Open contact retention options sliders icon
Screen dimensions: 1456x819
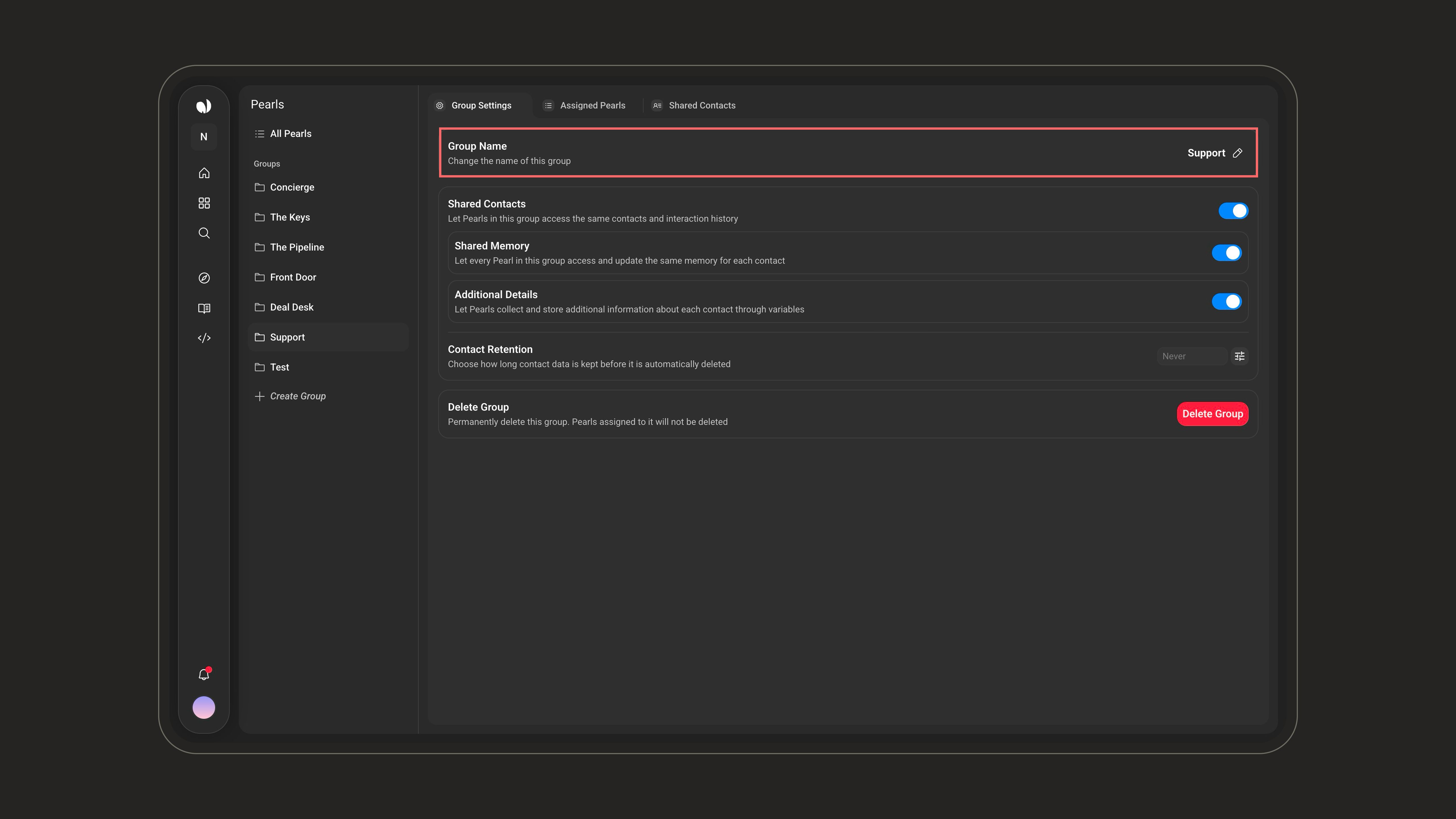pos(1240,356)
